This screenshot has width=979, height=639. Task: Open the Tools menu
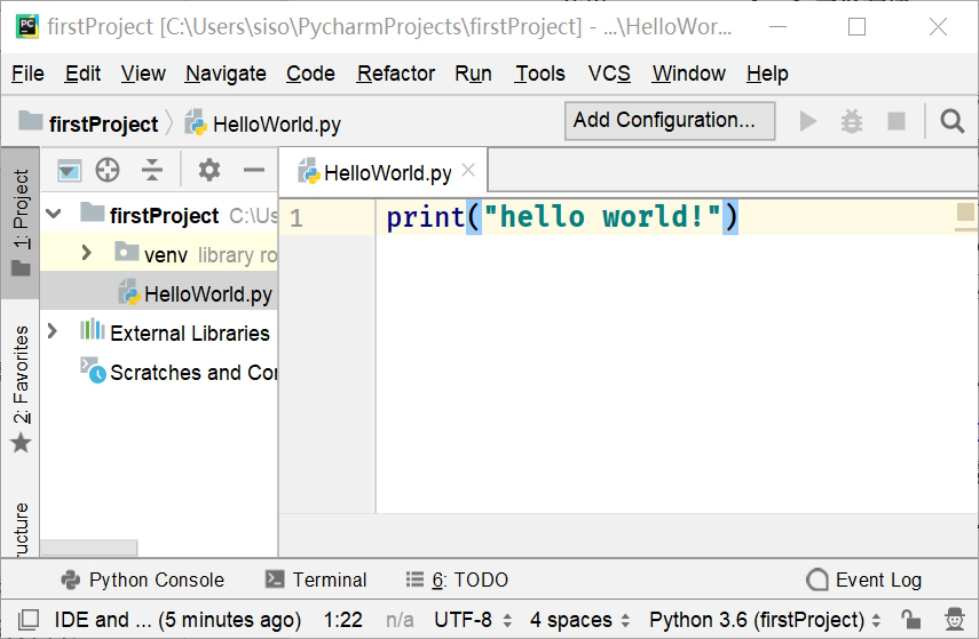click(x=539, y=74)
